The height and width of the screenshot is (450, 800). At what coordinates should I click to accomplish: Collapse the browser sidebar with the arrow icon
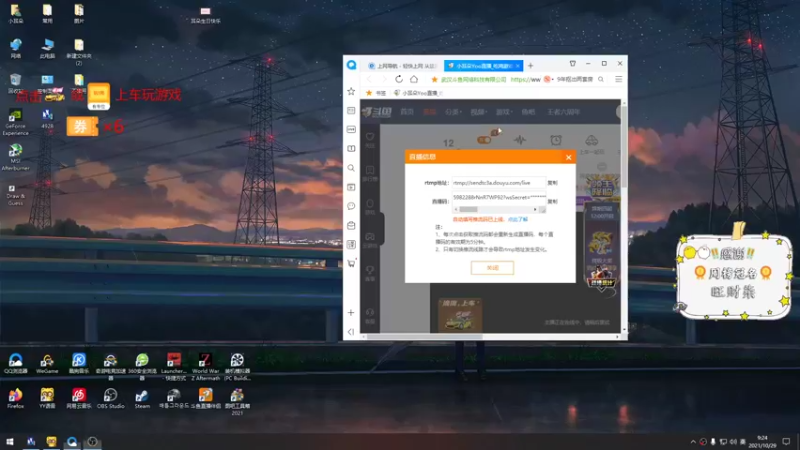click(x=351, y=332)
